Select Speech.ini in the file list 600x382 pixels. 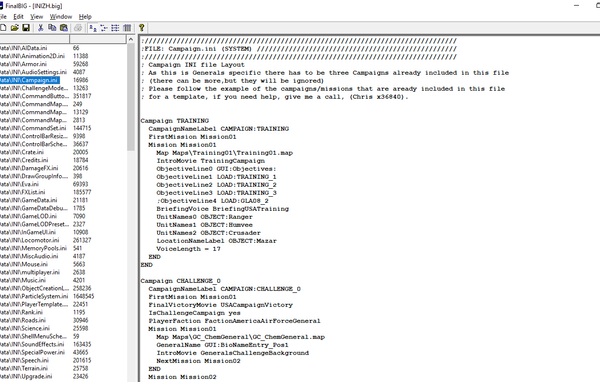[x=24, y=361]
